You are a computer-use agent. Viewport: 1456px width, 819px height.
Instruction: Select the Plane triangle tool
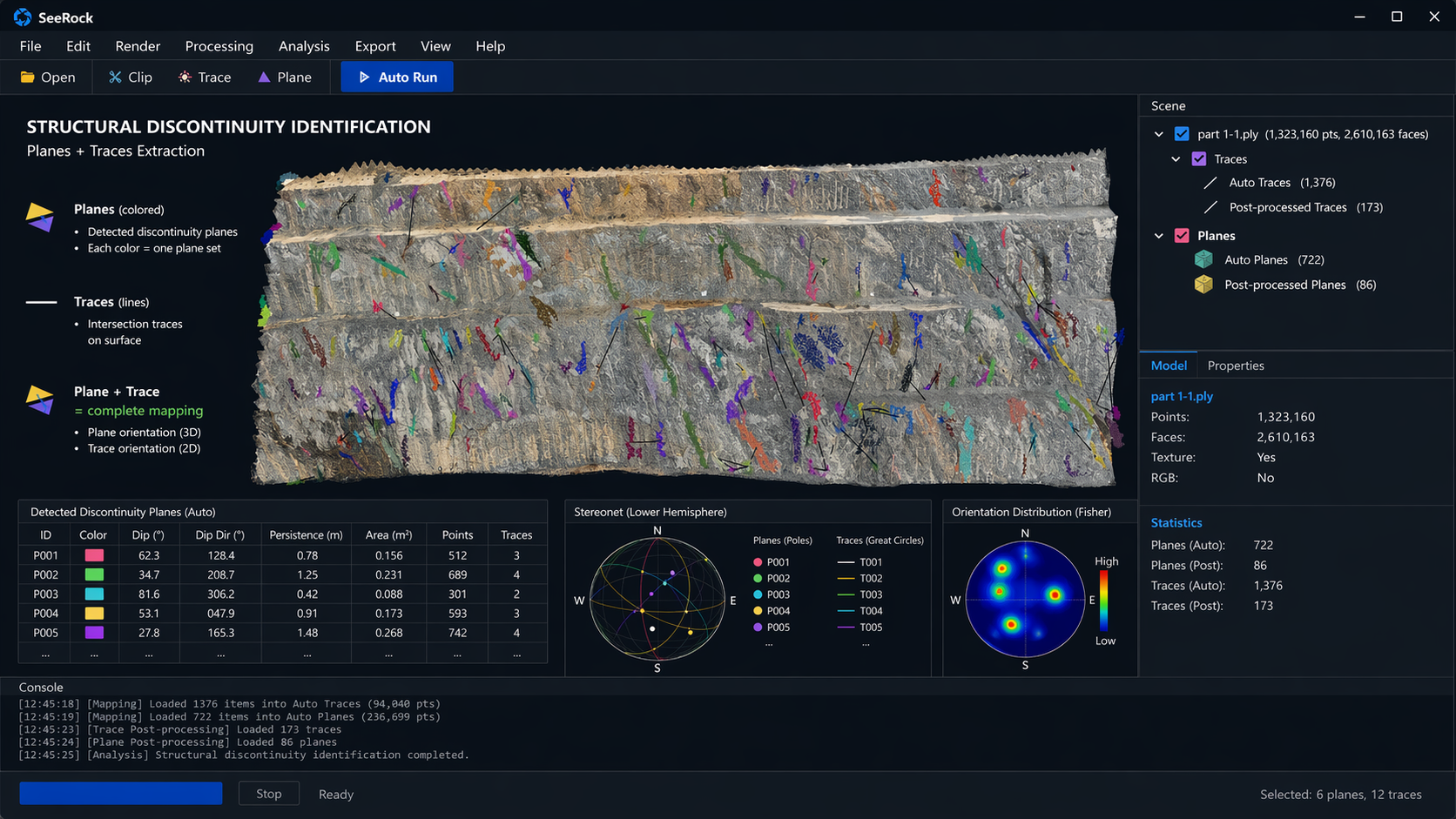click(x=264, y=77)
